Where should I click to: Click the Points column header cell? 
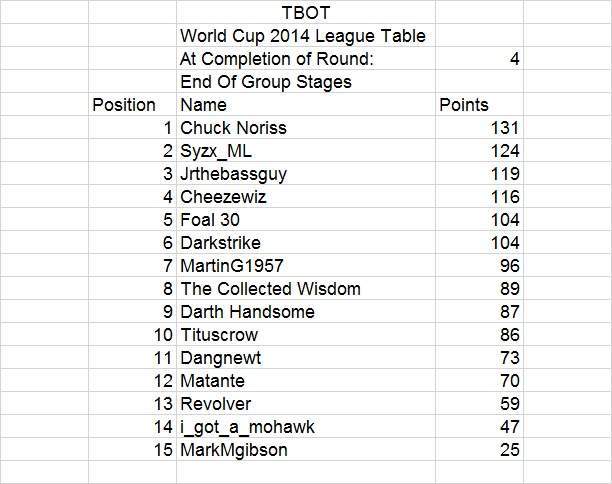(x=479, y=105)
